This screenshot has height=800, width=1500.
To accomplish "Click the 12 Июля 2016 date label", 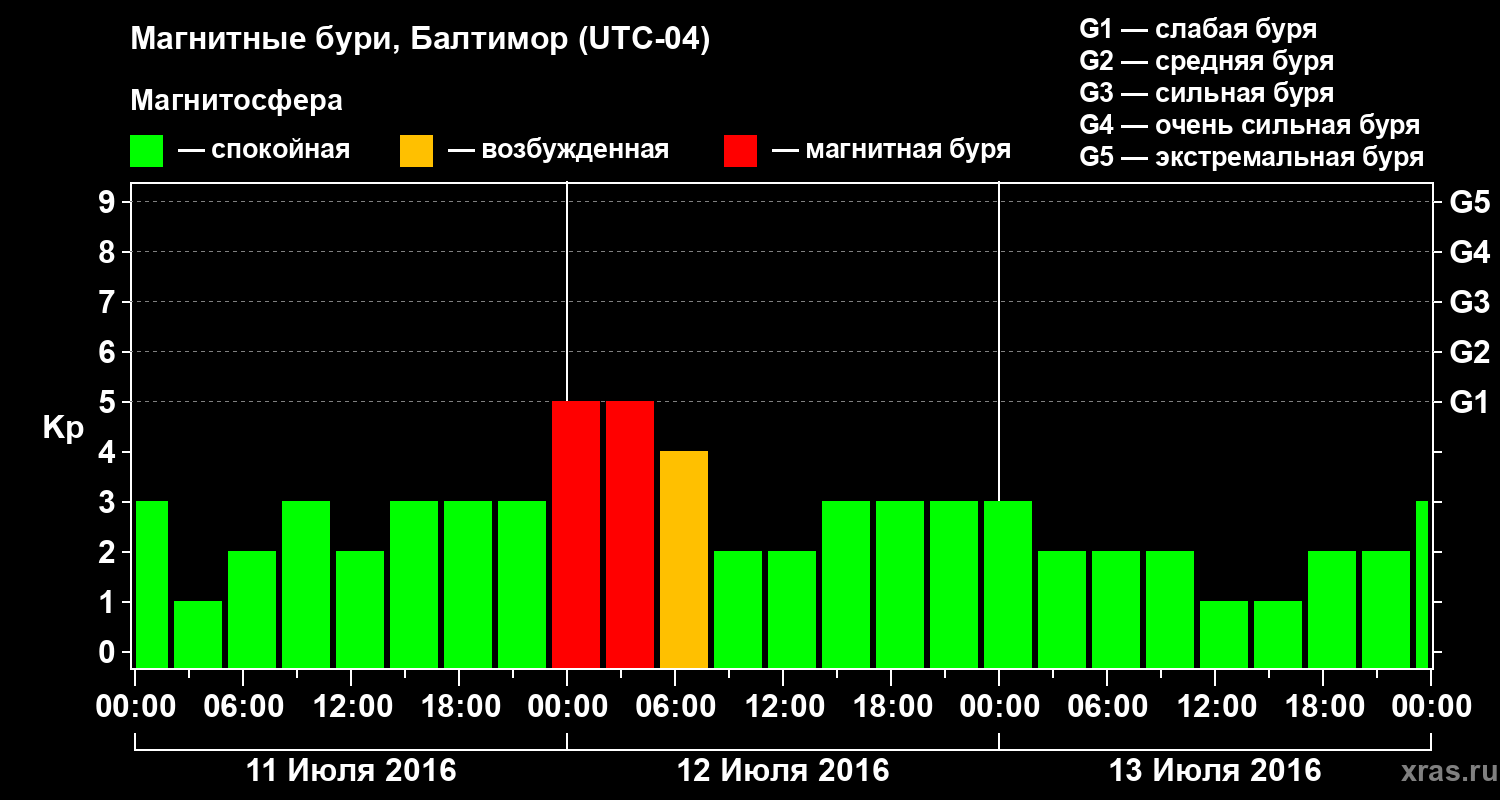I will 783,771.
